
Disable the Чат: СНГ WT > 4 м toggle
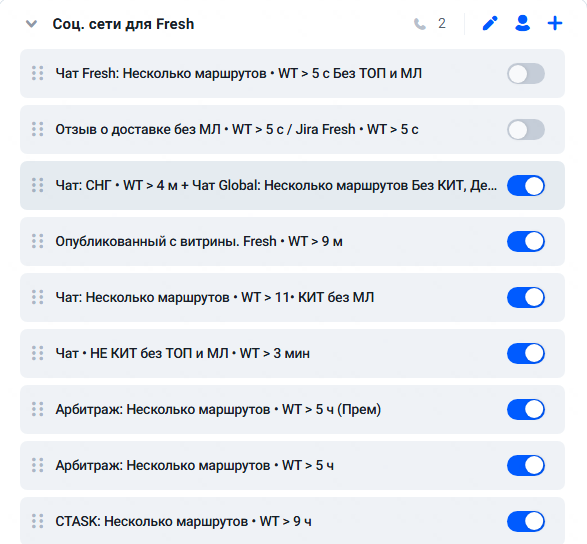526,185
